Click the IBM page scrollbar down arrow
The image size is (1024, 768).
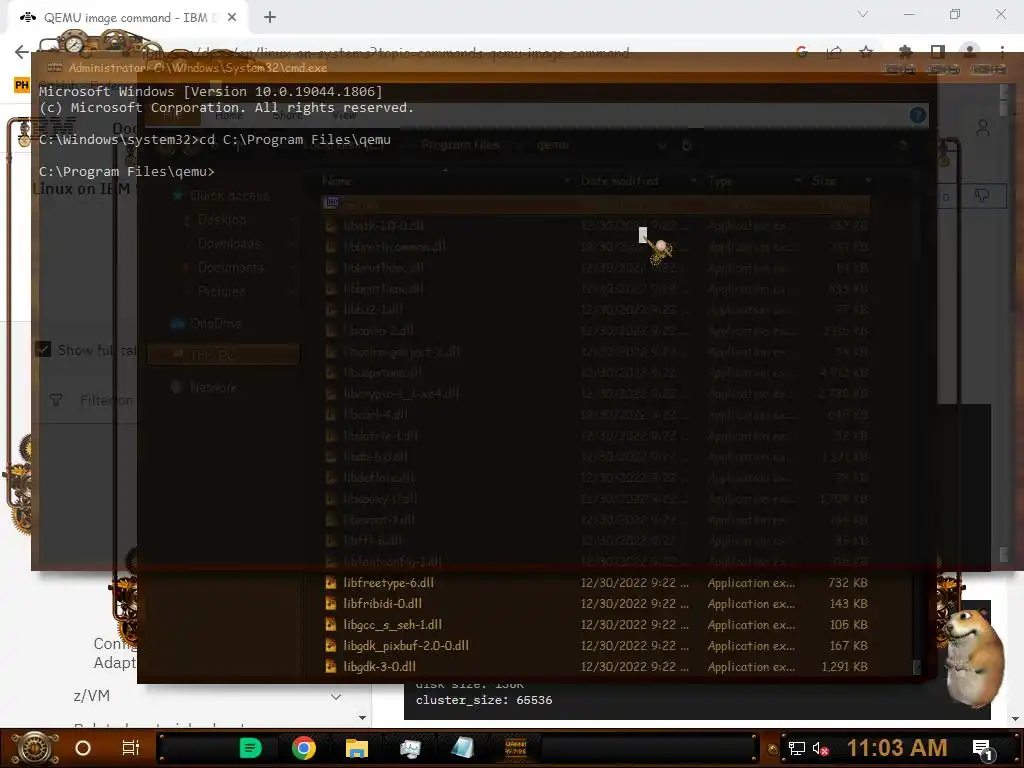[x=1015, y=718]
